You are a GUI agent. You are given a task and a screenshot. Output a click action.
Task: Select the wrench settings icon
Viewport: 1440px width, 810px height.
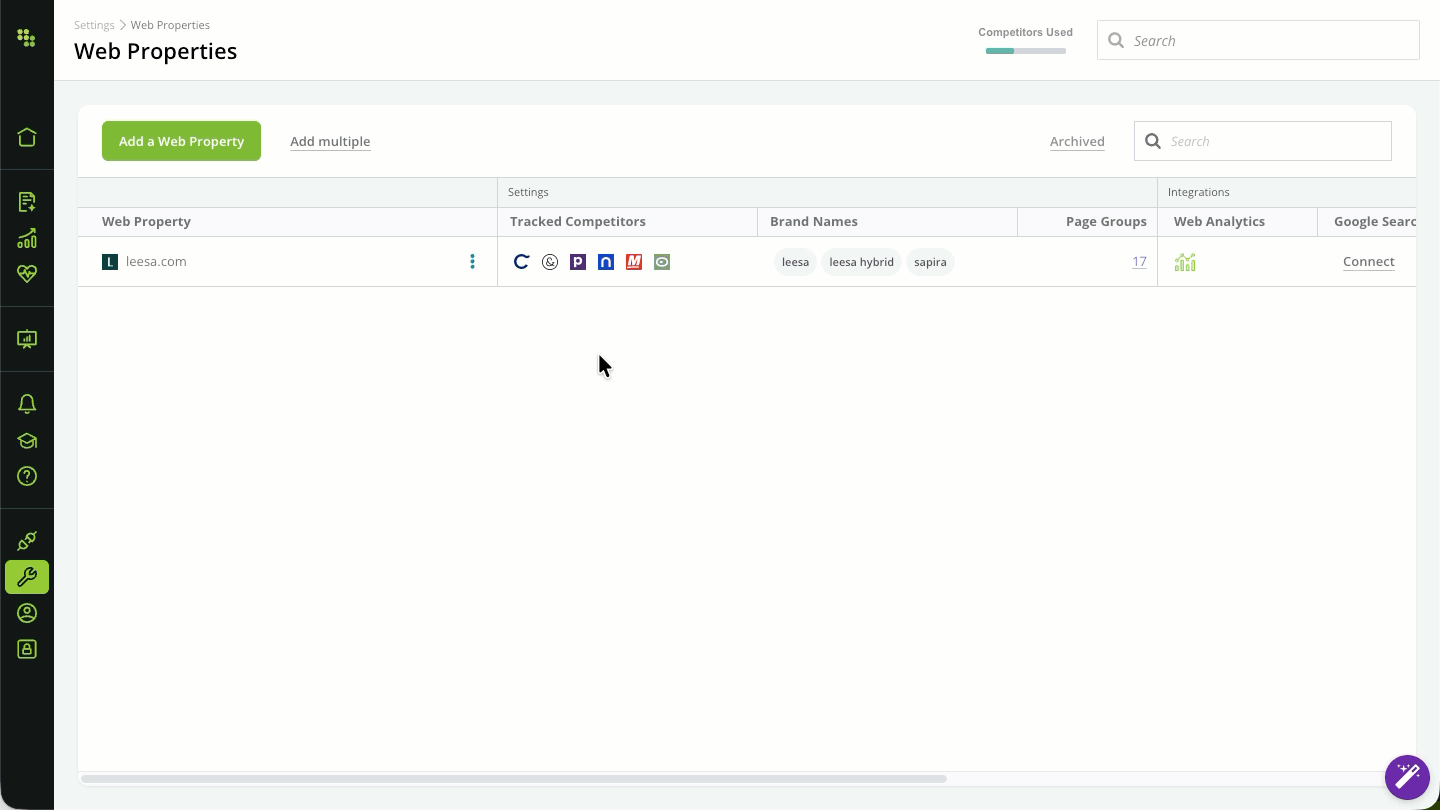[x=27, y=577]
